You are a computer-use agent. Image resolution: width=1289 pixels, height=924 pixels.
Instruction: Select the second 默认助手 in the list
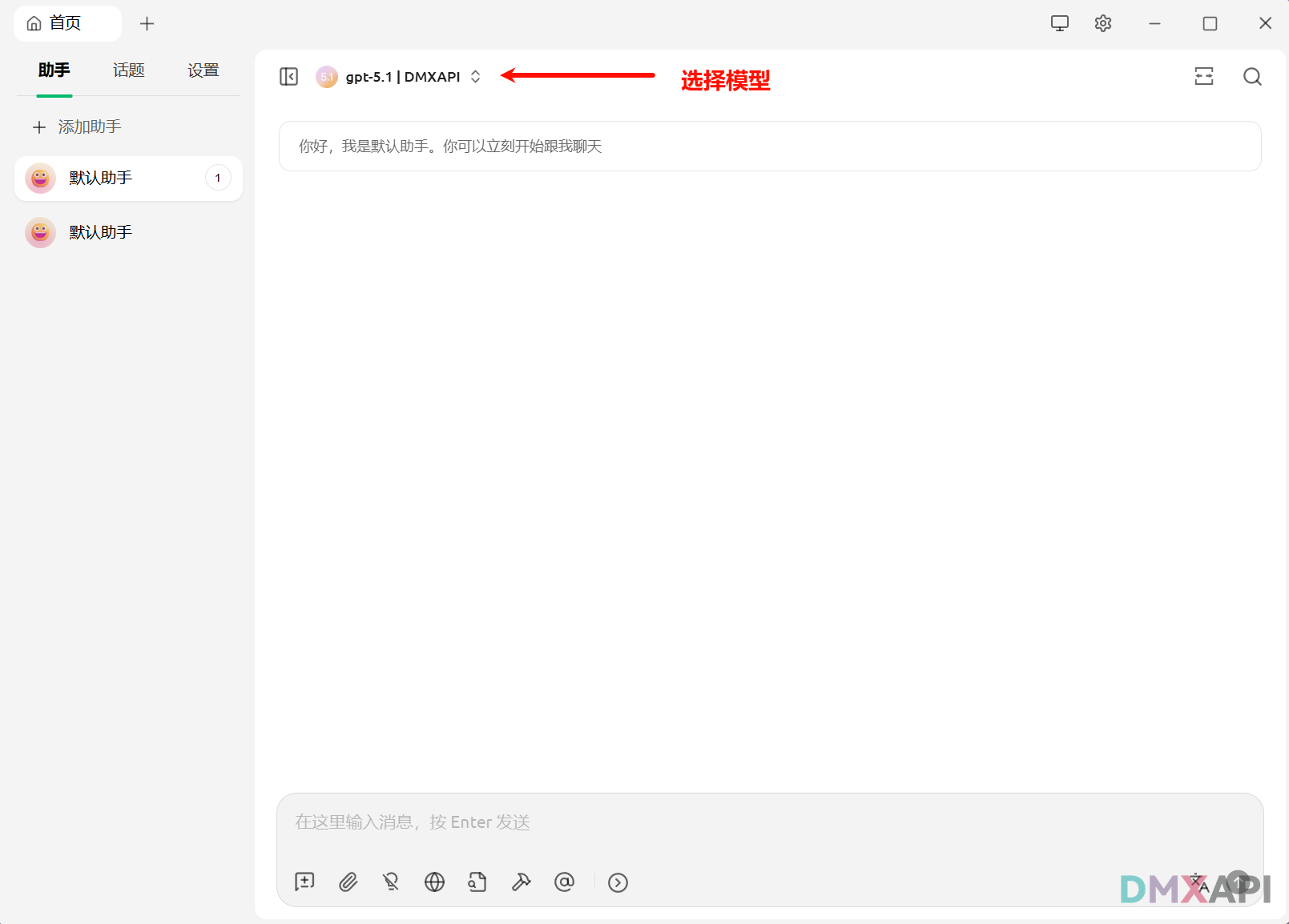(x=100, y=232)
